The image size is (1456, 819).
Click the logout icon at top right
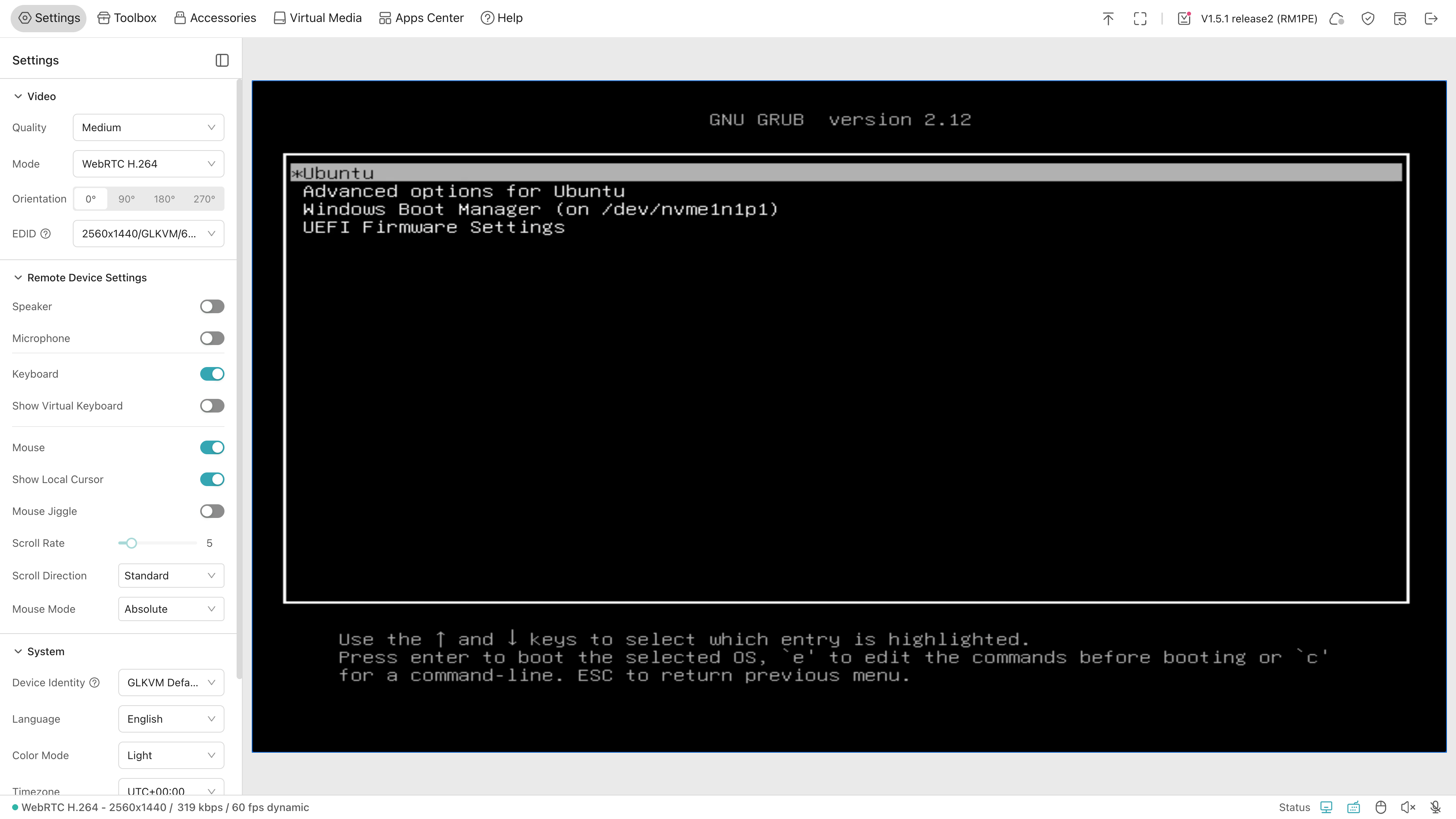point(1431,18)
